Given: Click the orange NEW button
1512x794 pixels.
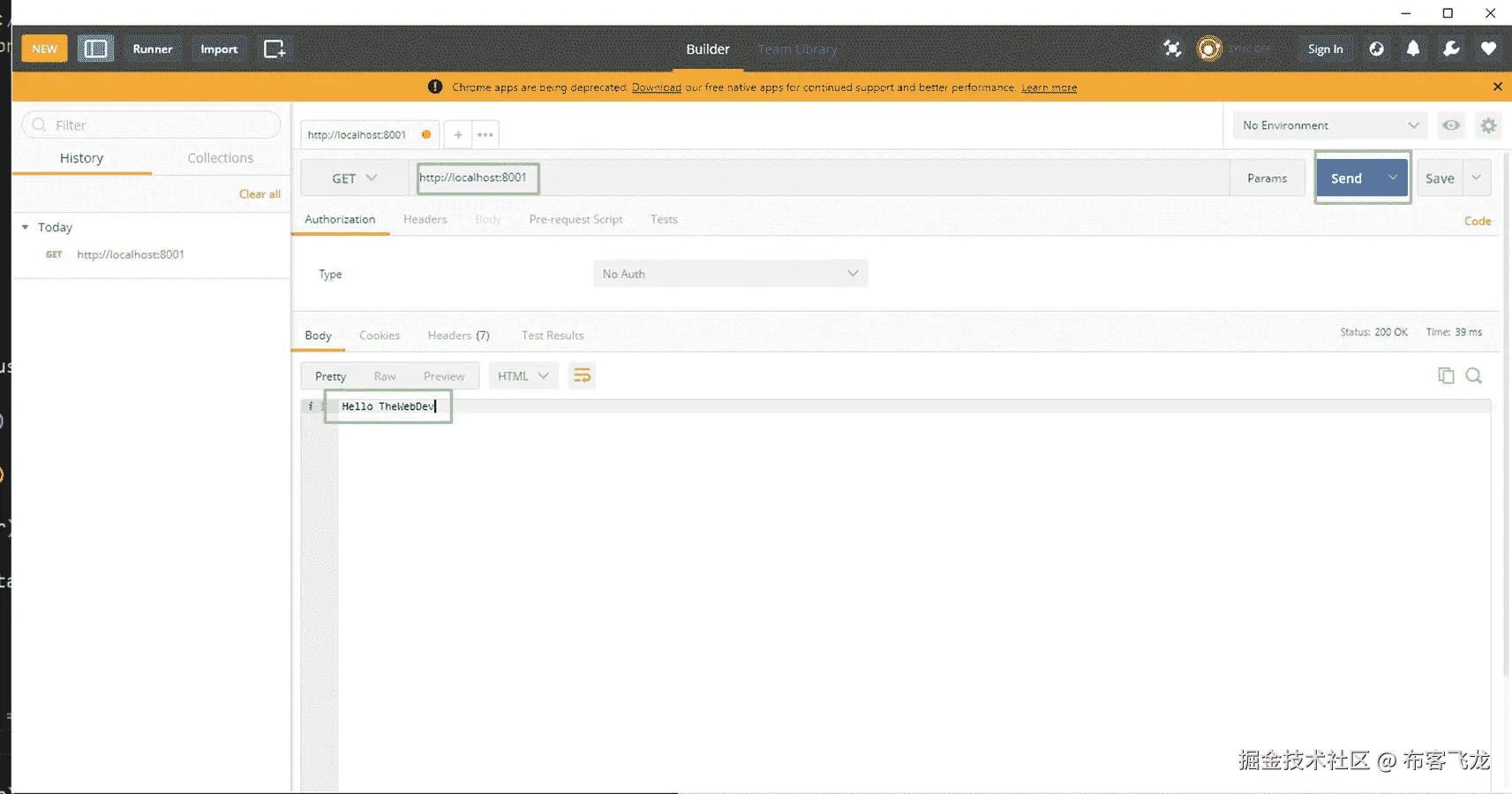Looking at the screenshot, I should click(44, 49).
